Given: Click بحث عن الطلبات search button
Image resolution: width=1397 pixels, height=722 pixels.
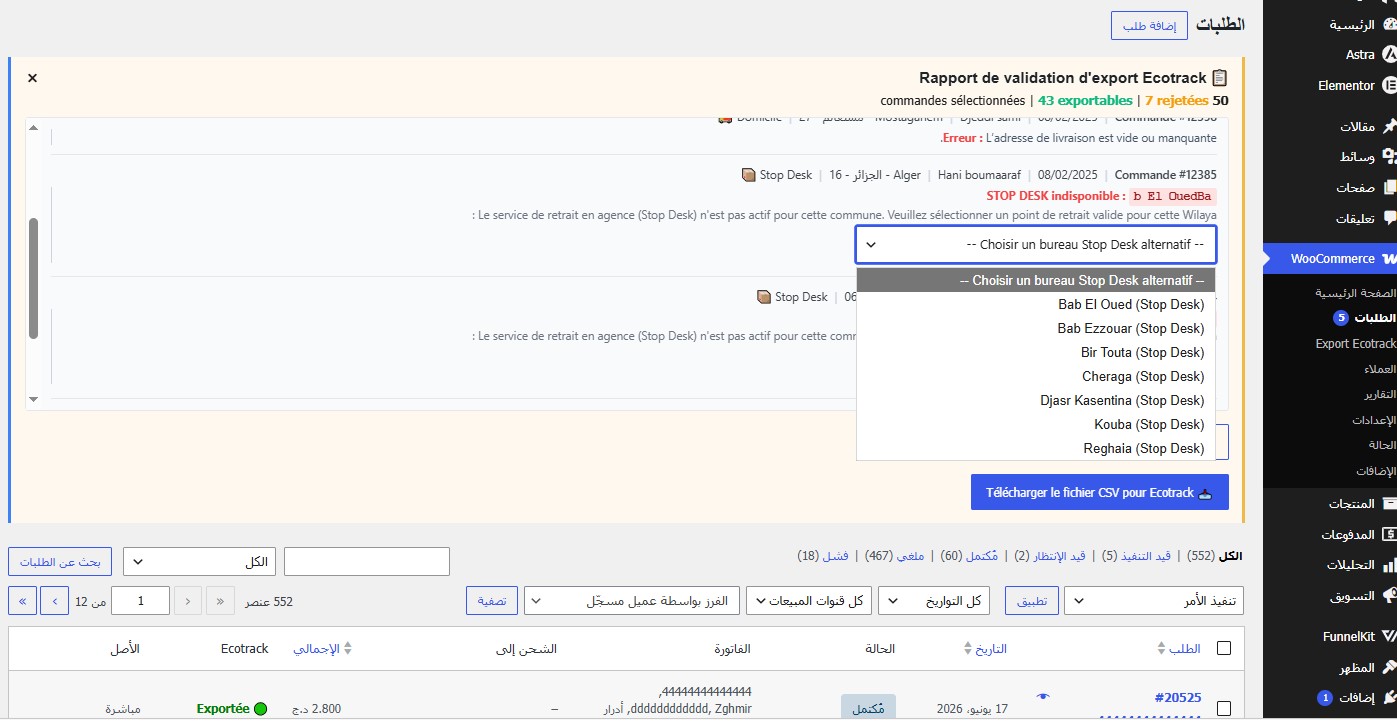Looking at the screenshot, I should click(x=61, y=562).
